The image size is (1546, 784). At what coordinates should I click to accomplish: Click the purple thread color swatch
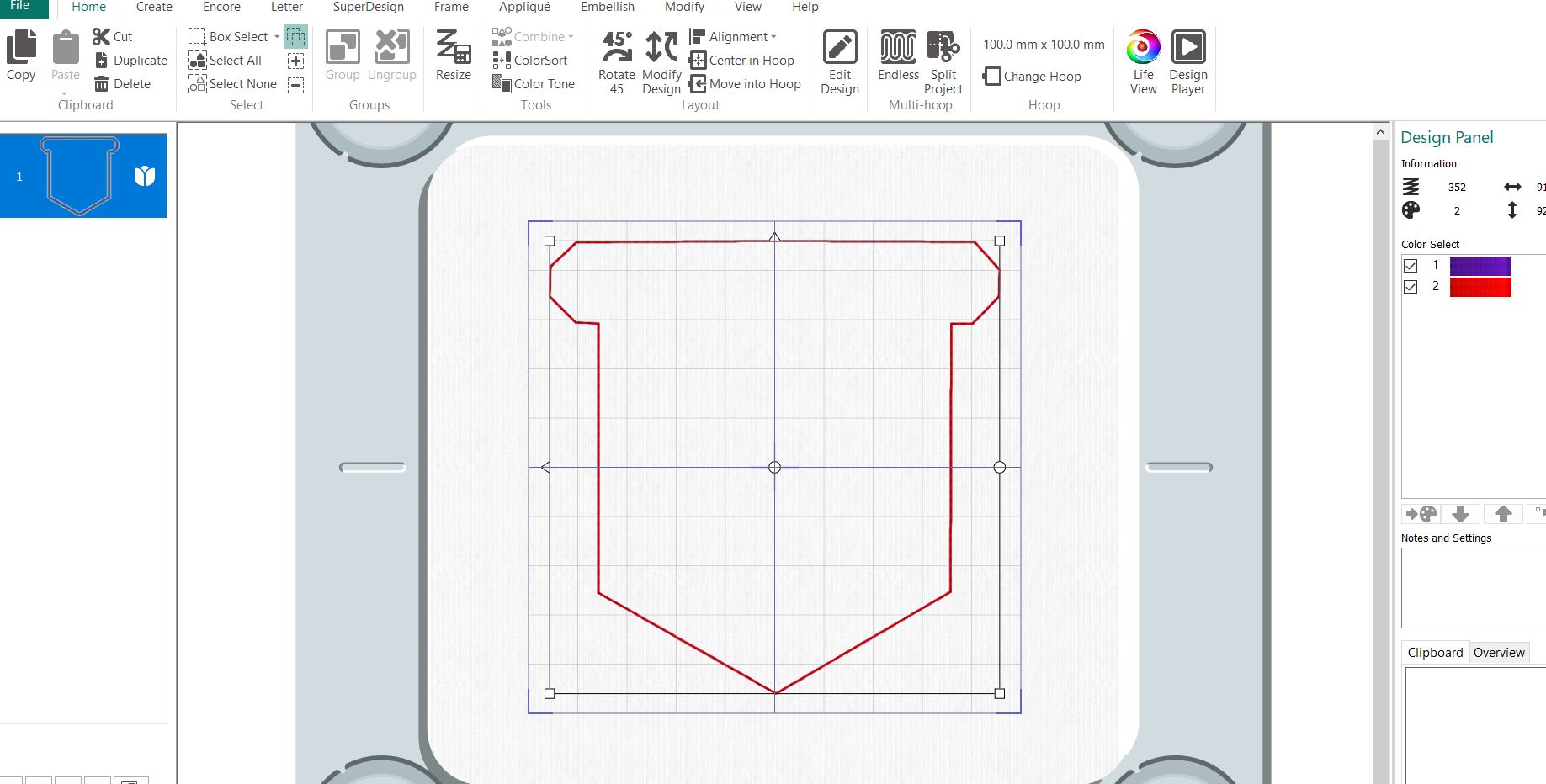(1480, 266)
